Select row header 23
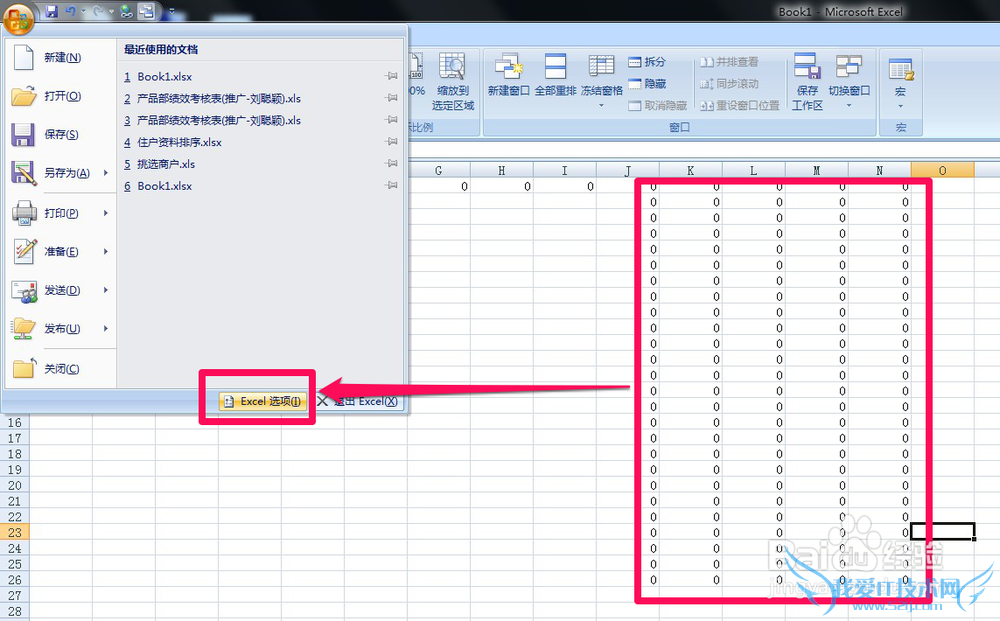1000x621 pixels. [x=15, y=532]
